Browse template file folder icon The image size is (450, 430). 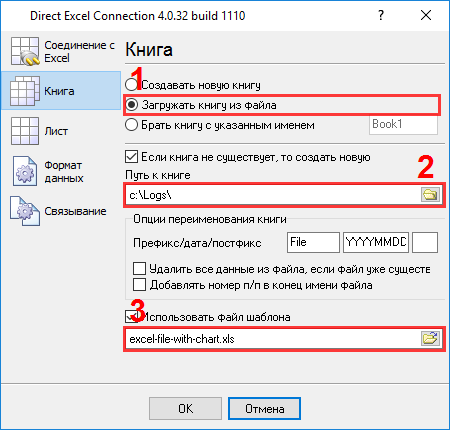tap(430, 338)
